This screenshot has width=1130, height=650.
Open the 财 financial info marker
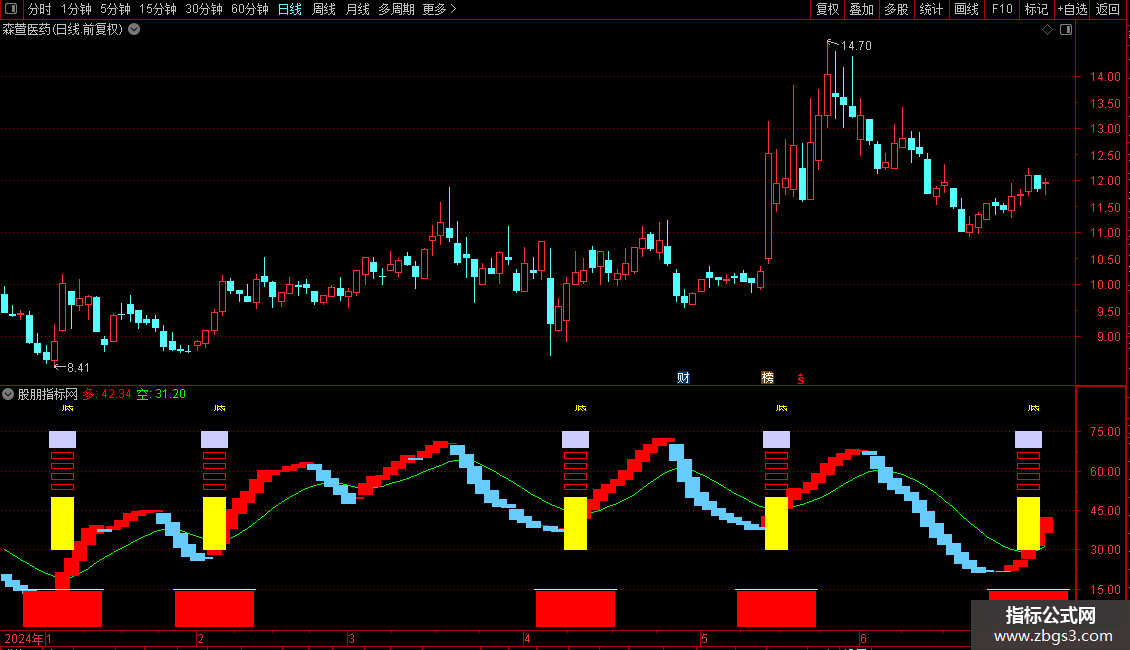click(x=683, y=378)
